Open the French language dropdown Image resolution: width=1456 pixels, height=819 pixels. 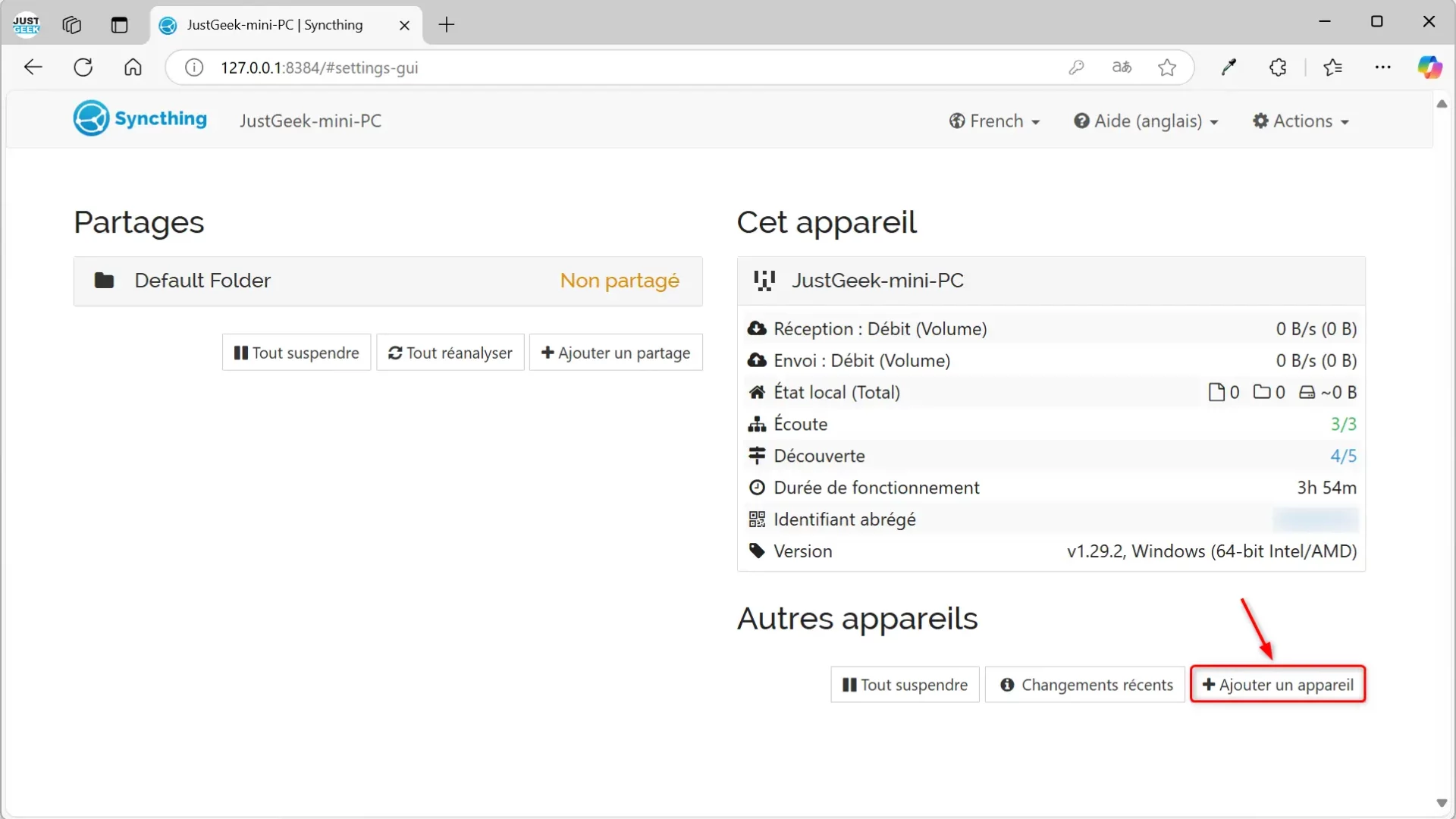(x=994, y=121)
